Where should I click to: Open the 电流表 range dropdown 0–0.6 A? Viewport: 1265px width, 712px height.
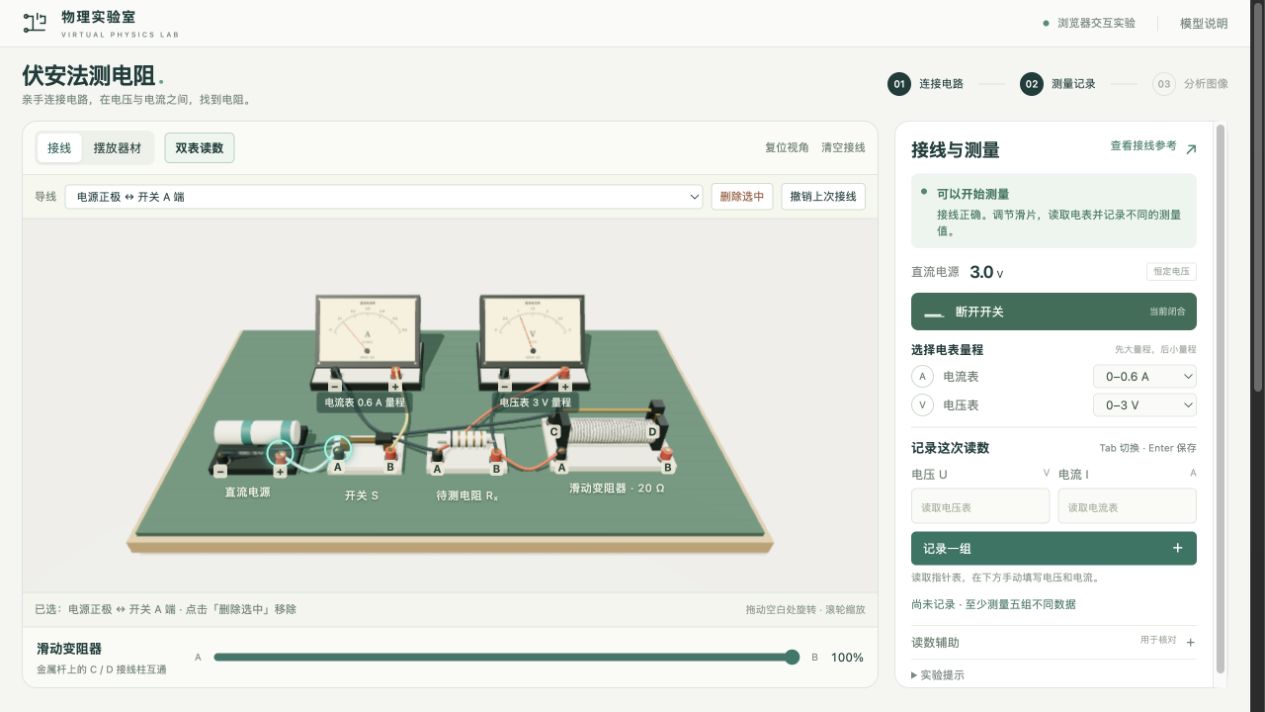tap(1144, 377)
